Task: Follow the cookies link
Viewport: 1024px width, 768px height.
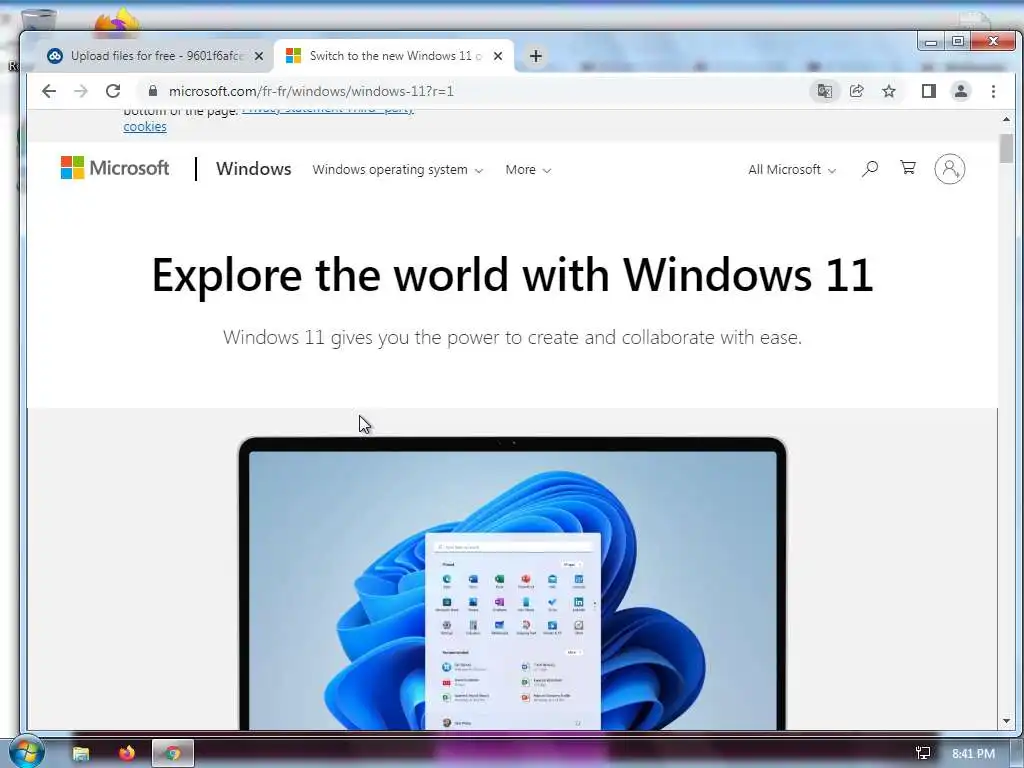Action: coord(145,127)
